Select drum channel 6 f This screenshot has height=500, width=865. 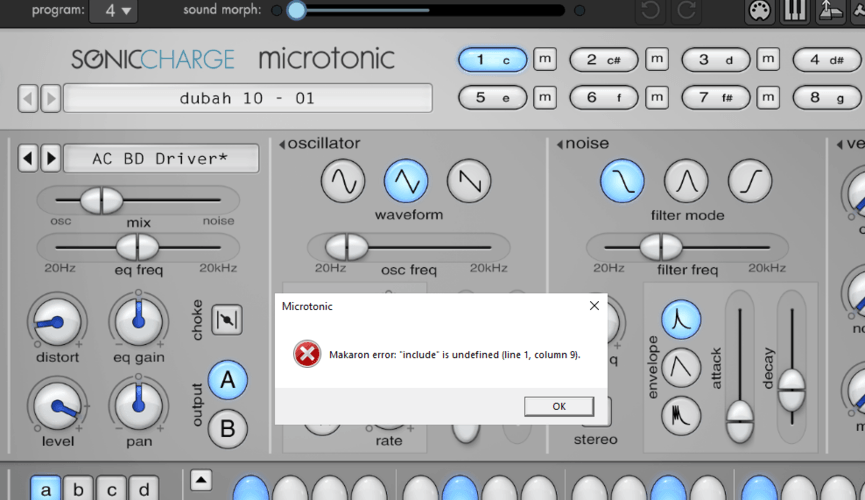click(604, 98)
